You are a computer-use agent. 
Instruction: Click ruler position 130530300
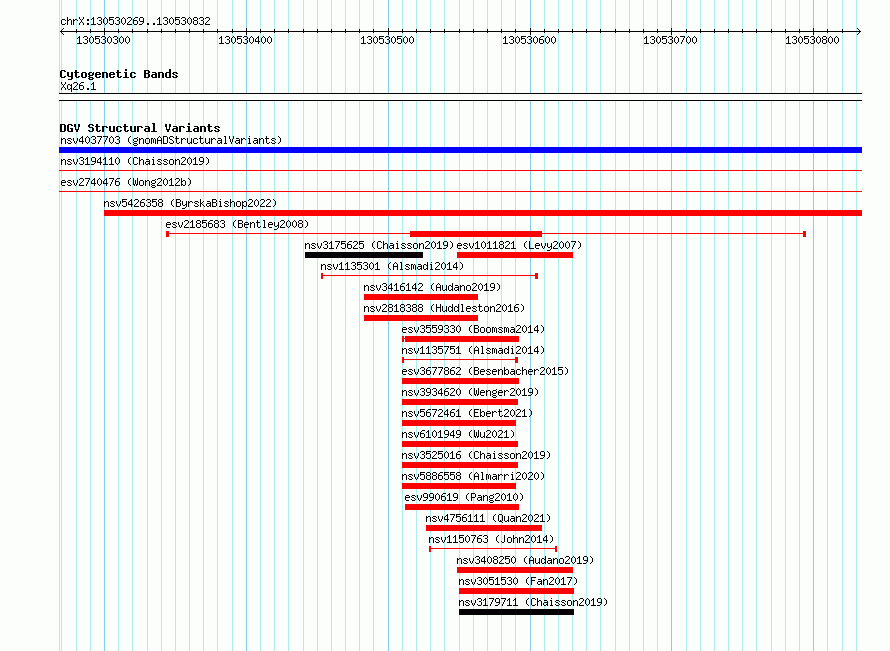(103, 40)
